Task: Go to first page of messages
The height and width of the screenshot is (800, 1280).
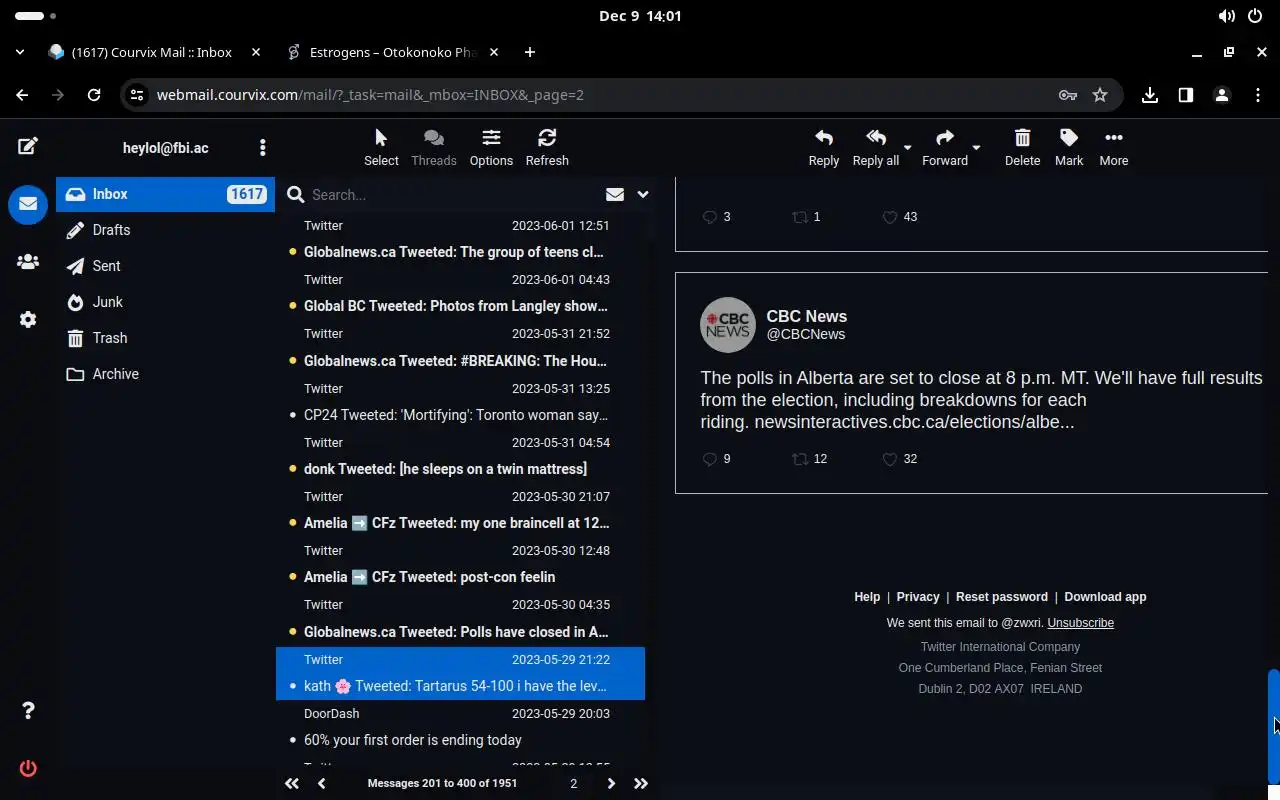Action: click(291, 784)
